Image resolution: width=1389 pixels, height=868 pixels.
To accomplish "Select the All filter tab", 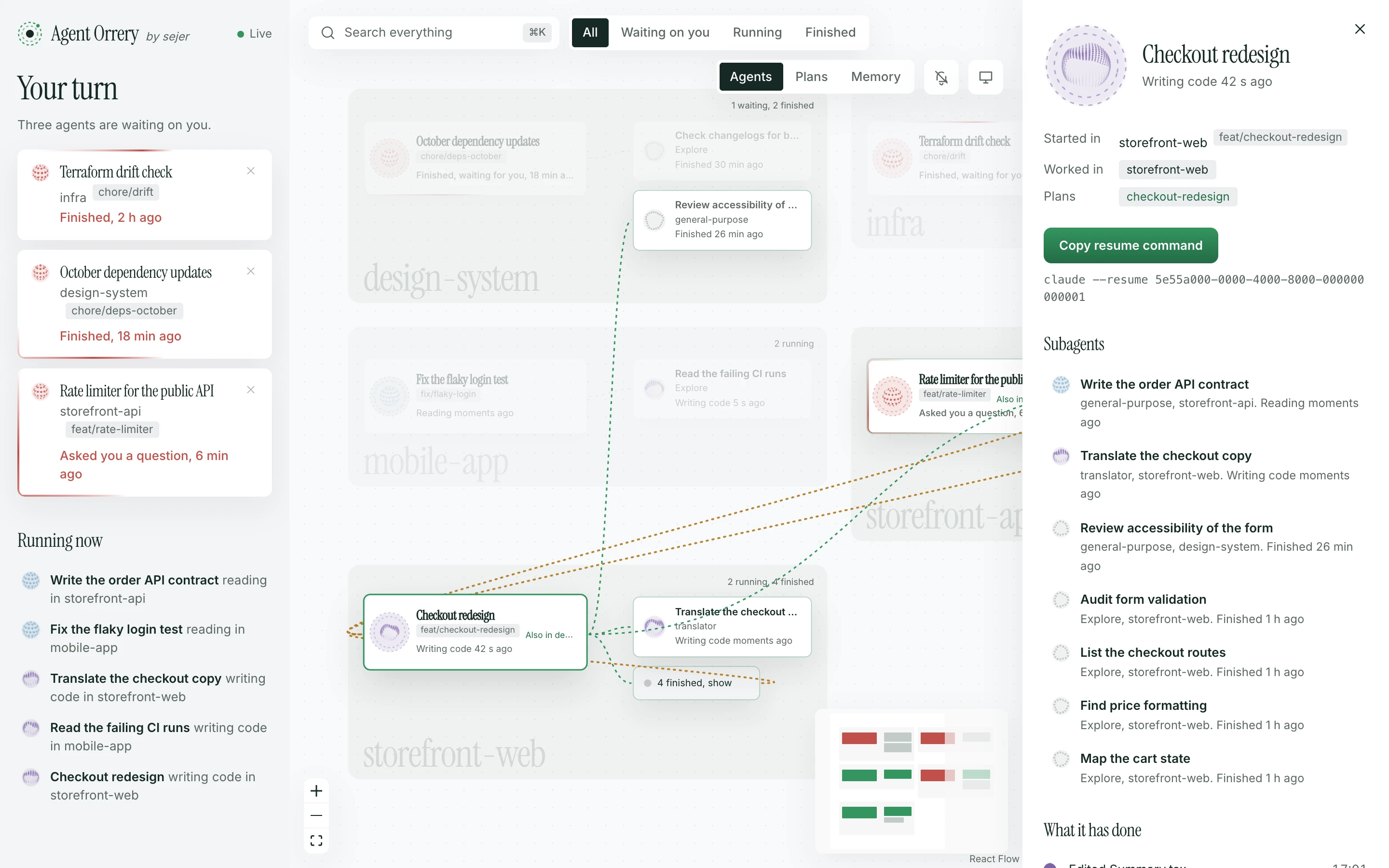I will coord(590,33).
